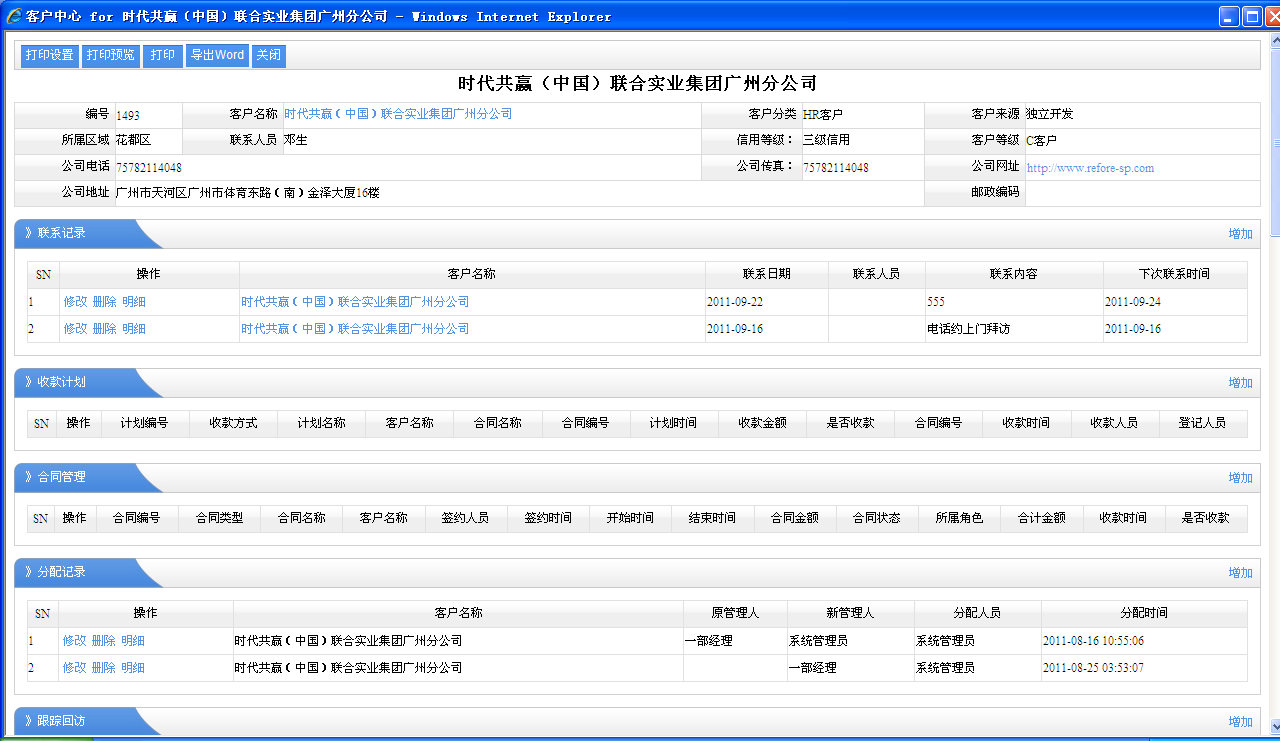Image resolution: width=1280 pixels, height=741 pixels.
Task: Click 增加 in the 收款计划 section
Action: pos(1240,383)
